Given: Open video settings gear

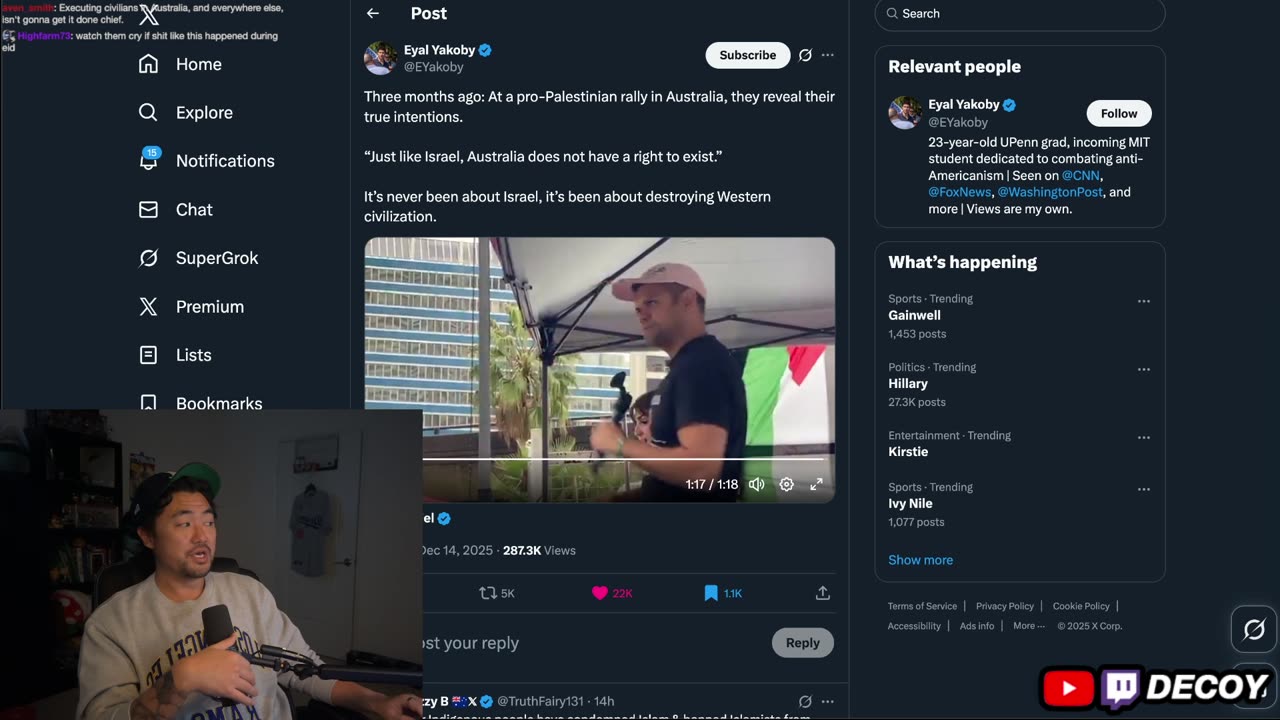Looking at the screenshot, I should [787, 484].
